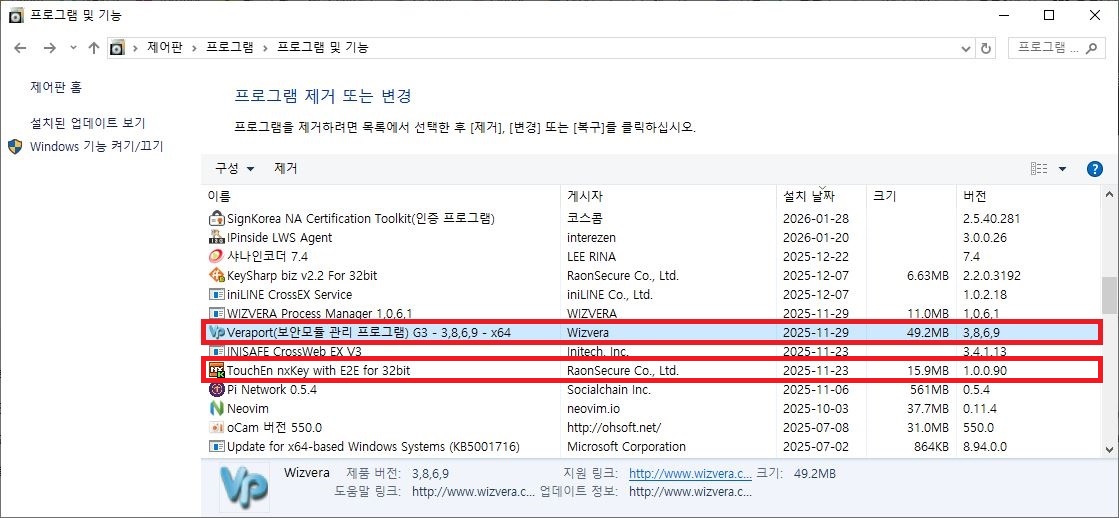Screen dimensions: 1119x518
Task: Click the Microsoft Corporation publisher cell
Action: [x=626, y=447]
